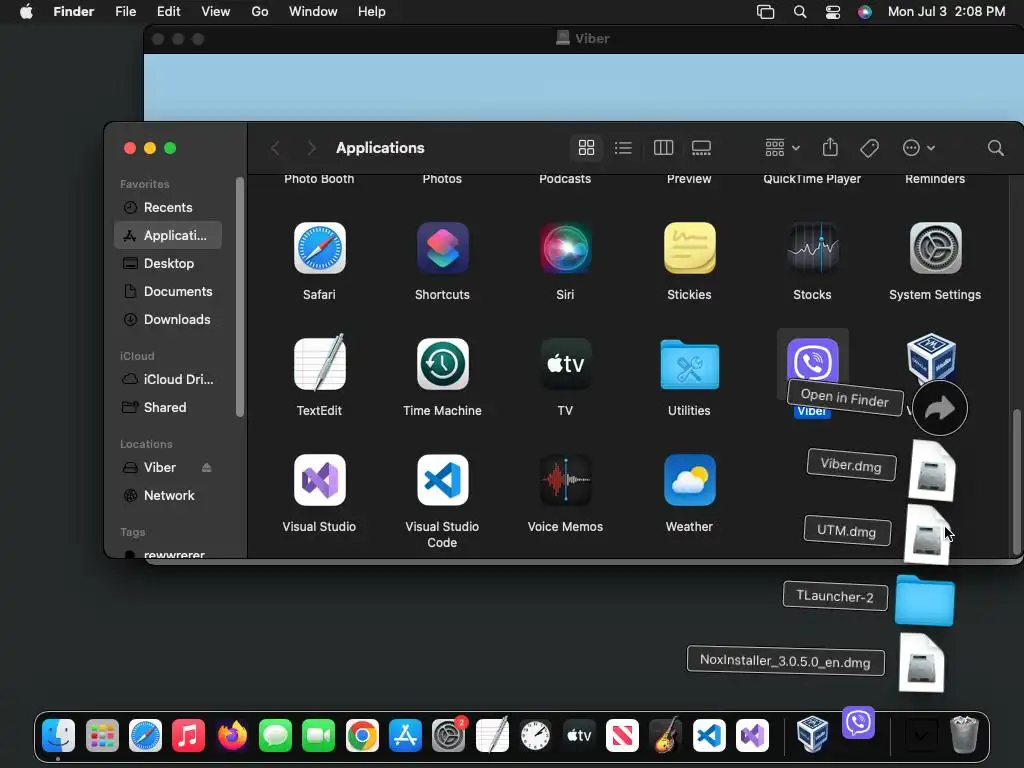
Task: Open UTM.dmg from the Downloads stack
Action: point(927,534)
